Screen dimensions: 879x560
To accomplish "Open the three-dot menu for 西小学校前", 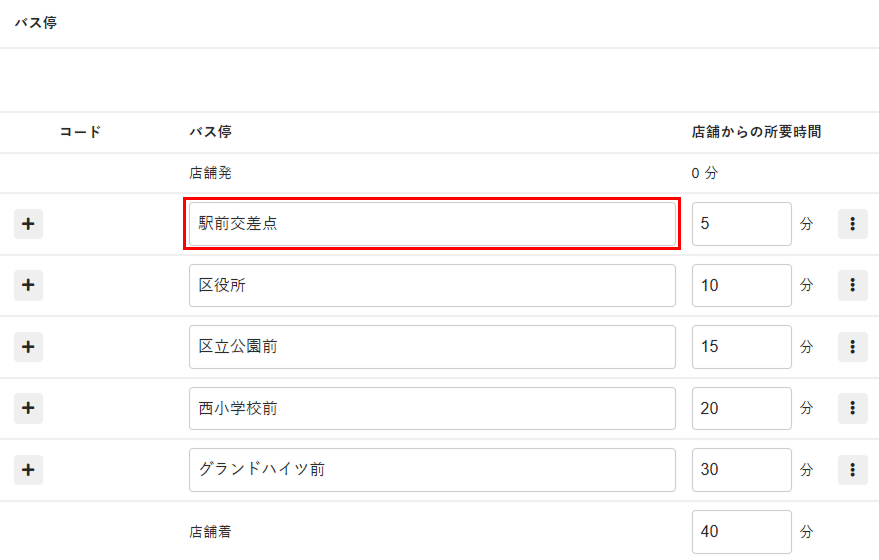I will pos(852,408).
